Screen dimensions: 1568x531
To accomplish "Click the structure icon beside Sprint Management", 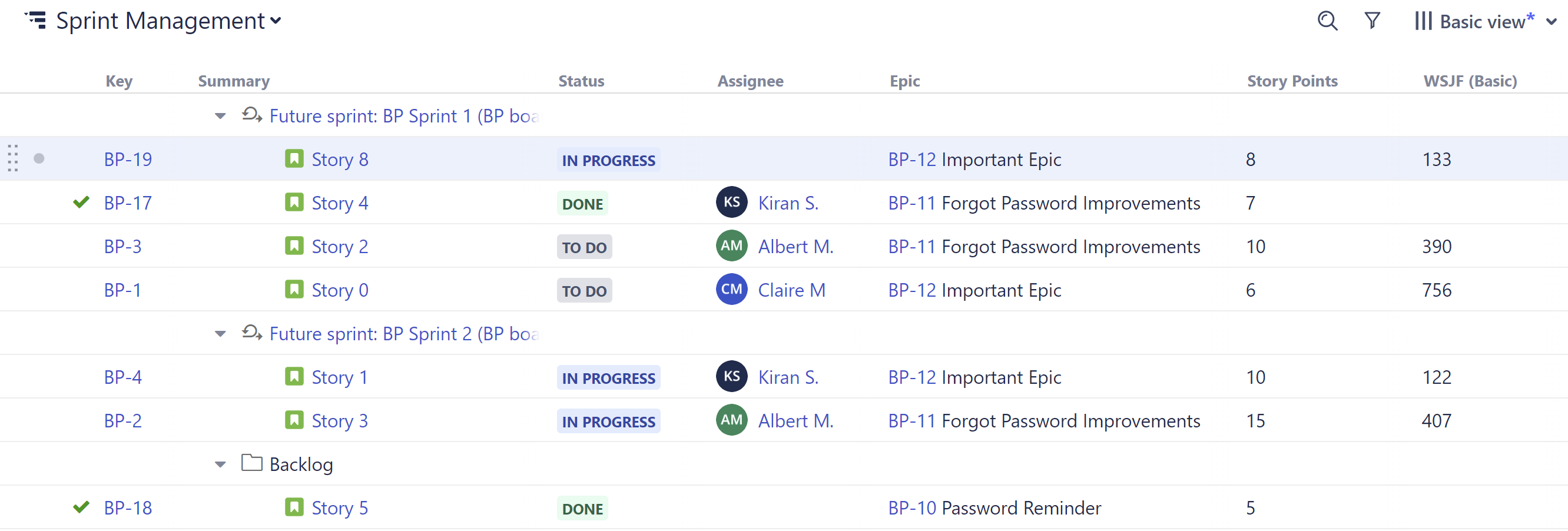I will [x=36, y=20].
